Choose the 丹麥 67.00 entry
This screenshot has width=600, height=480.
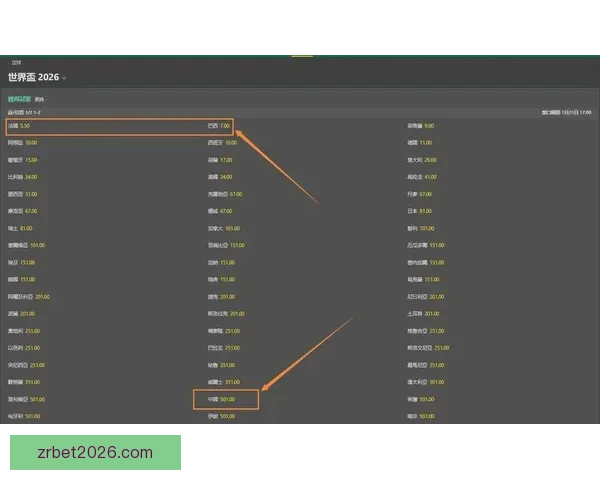tap(419, 194)
